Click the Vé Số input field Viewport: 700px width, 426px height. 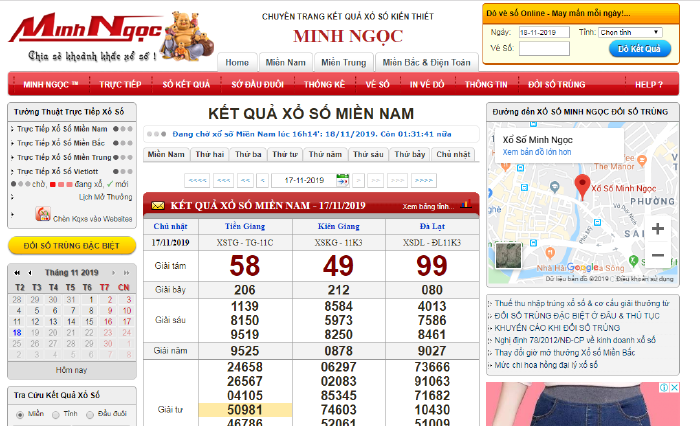pyautogui.click(x=544, y=48)
